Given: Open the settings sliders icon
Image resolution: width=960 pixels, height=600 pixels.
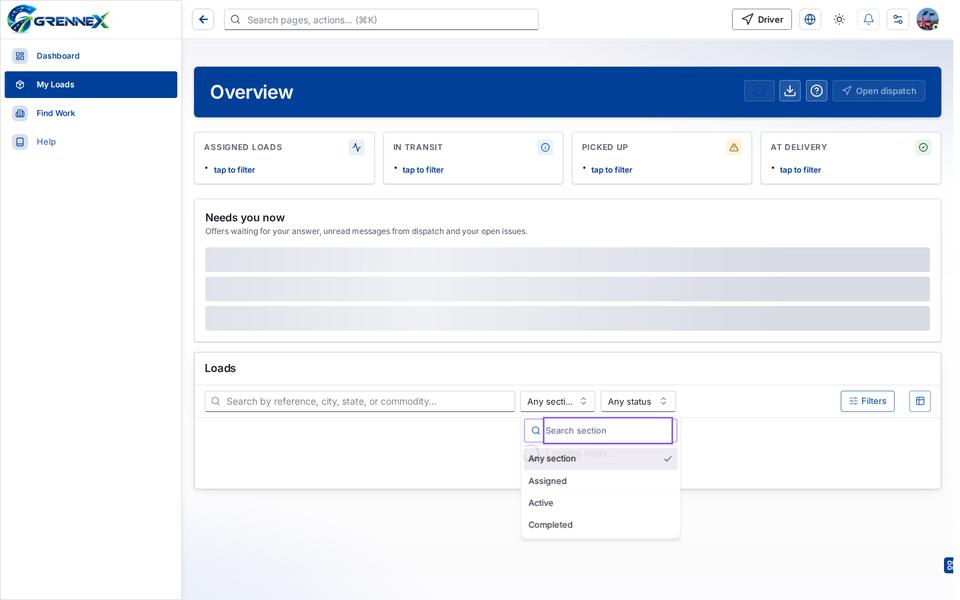Looking at the screenshot, I should click(898, 20).
